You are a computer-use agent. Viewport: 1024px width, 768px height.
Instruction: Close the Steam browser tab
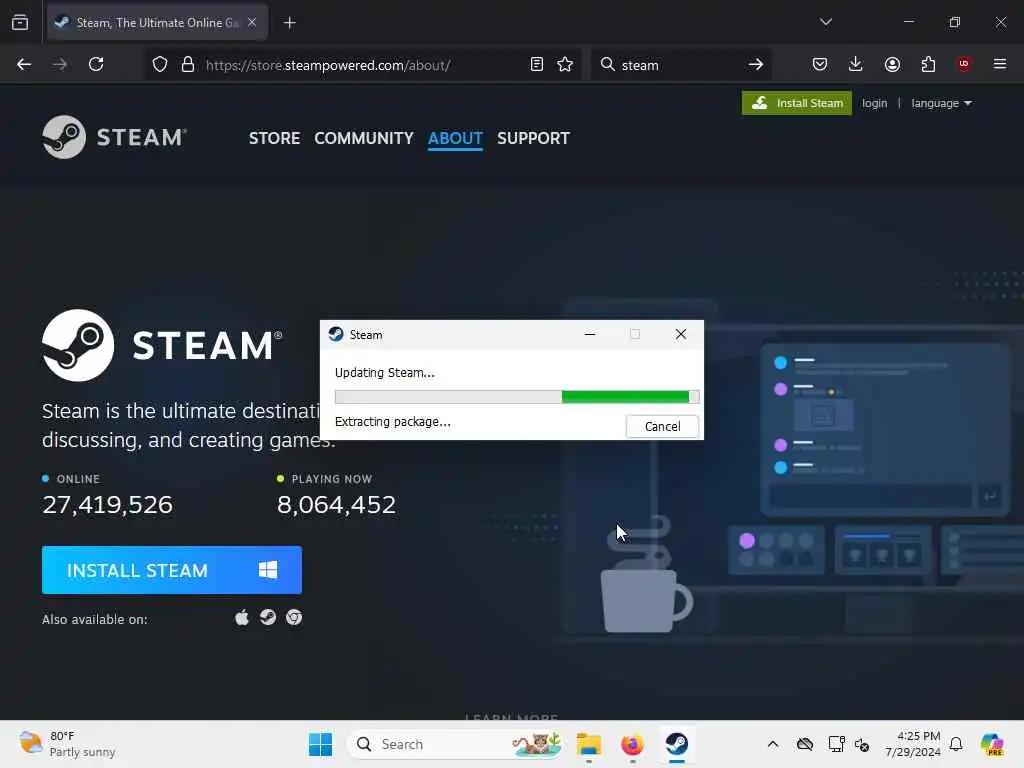click(252, 22)
